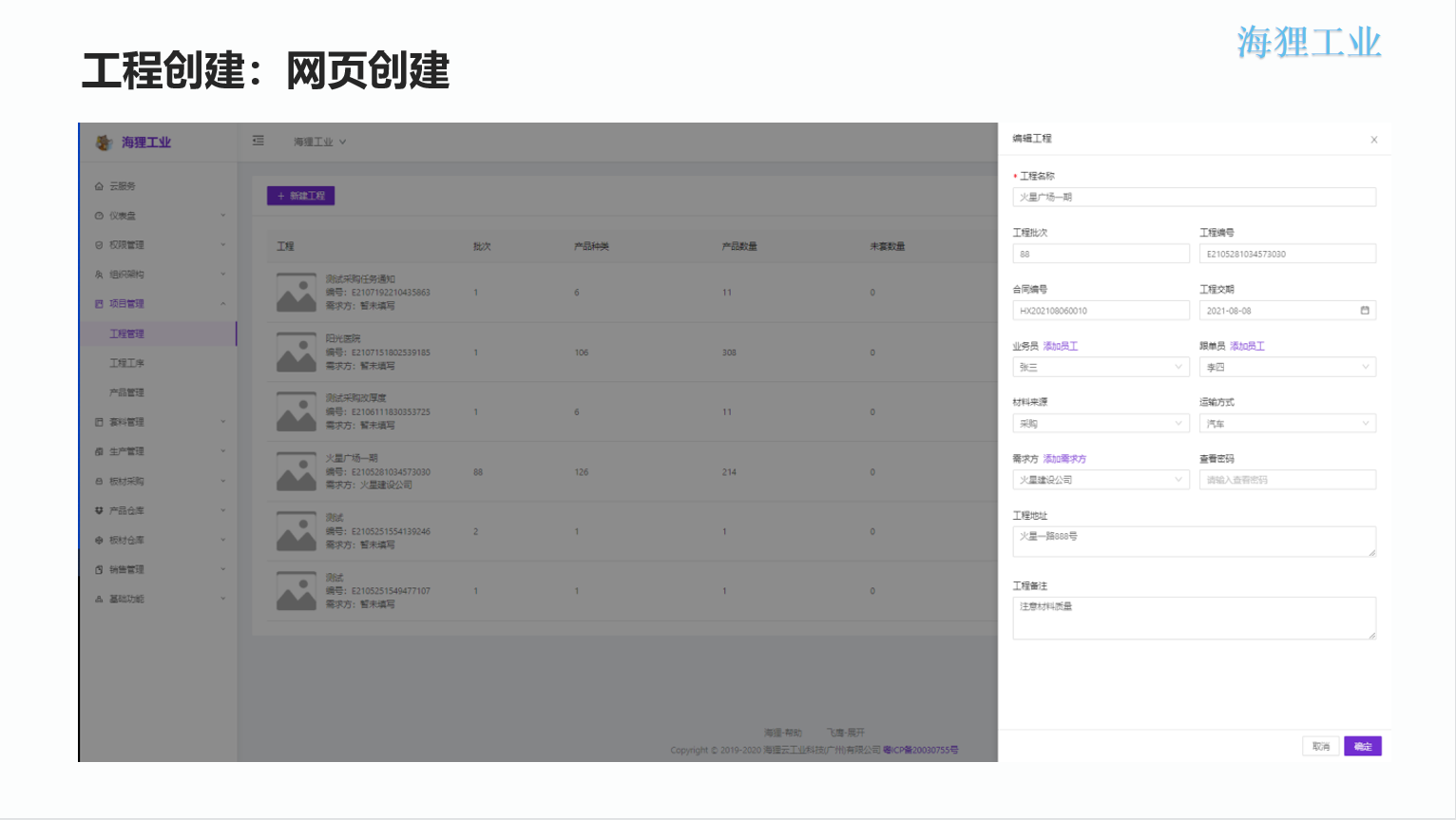
Task: Click the 生产管理 sidebar icon
Action: [99, 451]
